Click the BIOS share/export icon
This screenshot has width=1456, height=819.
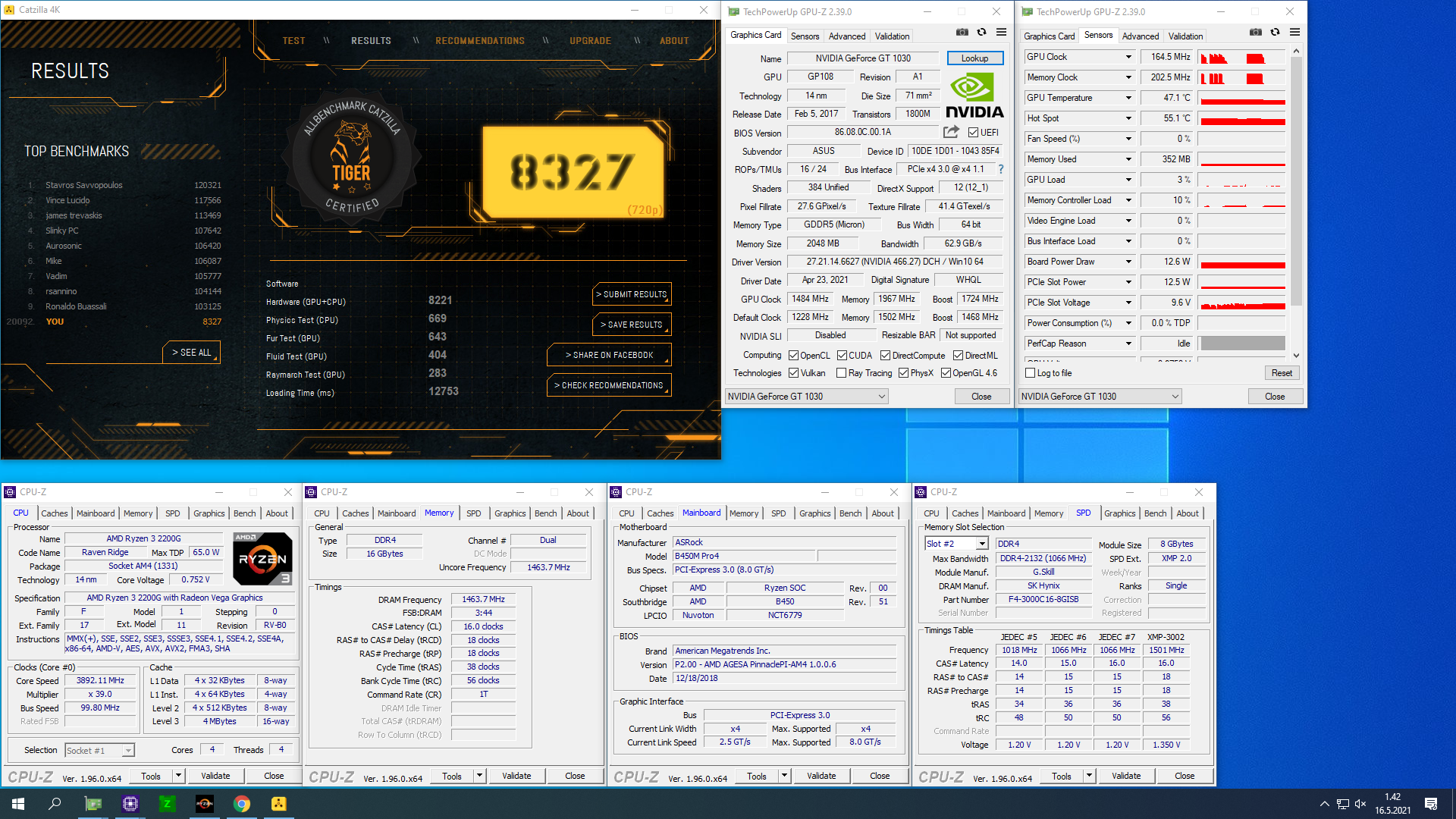951,132
